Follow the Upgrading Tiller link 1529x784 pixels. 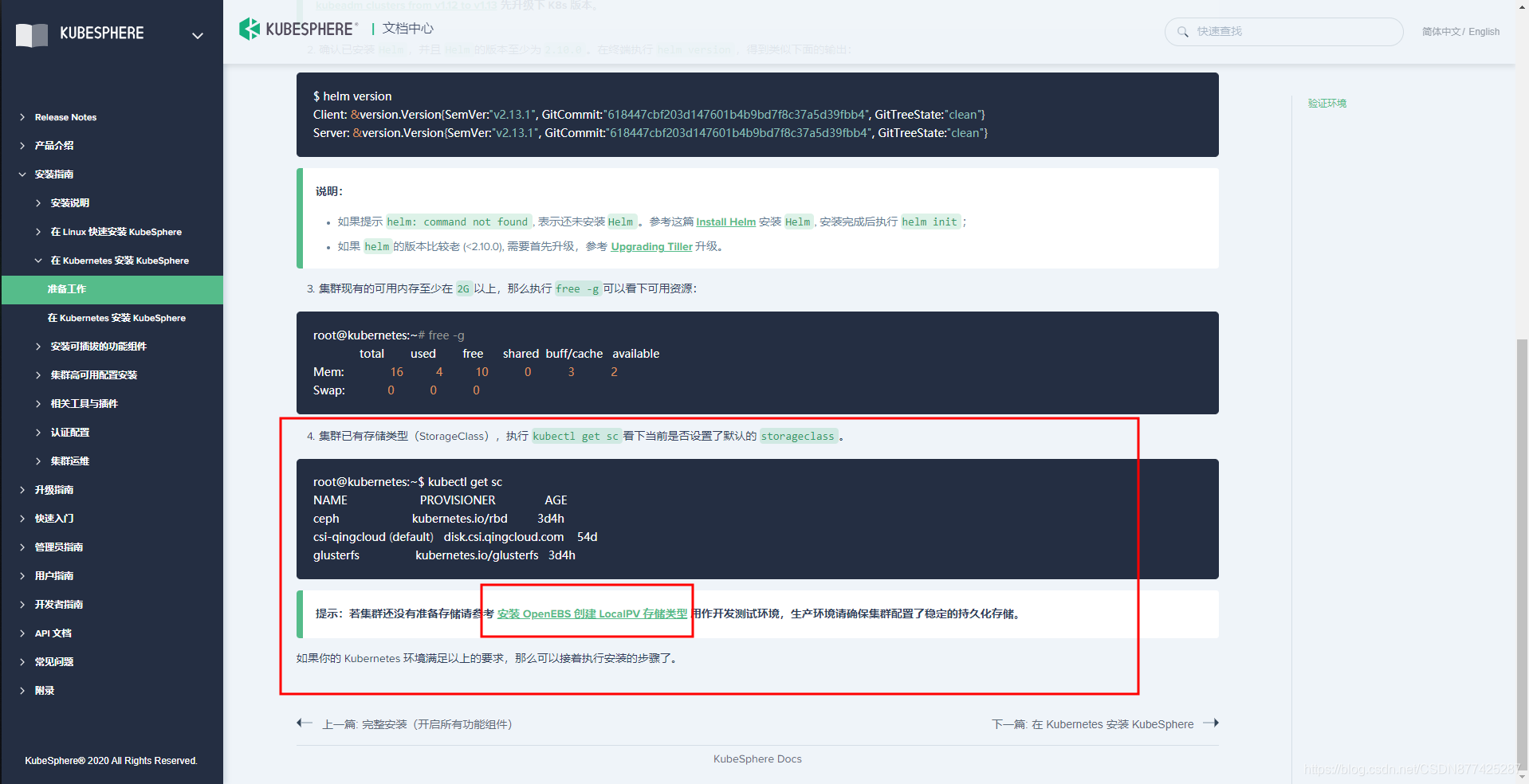pyautogui.click(x=651, y=247)
